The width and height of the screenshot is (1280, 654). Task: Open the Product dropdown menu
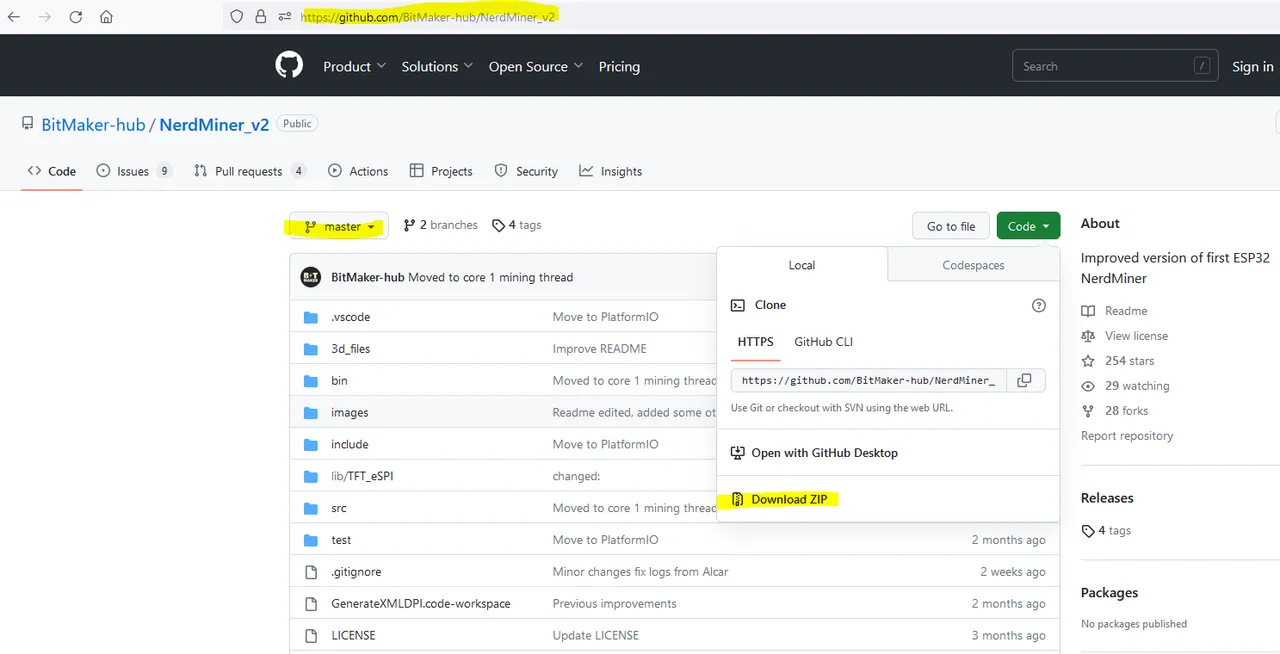(x=354, y=67)
